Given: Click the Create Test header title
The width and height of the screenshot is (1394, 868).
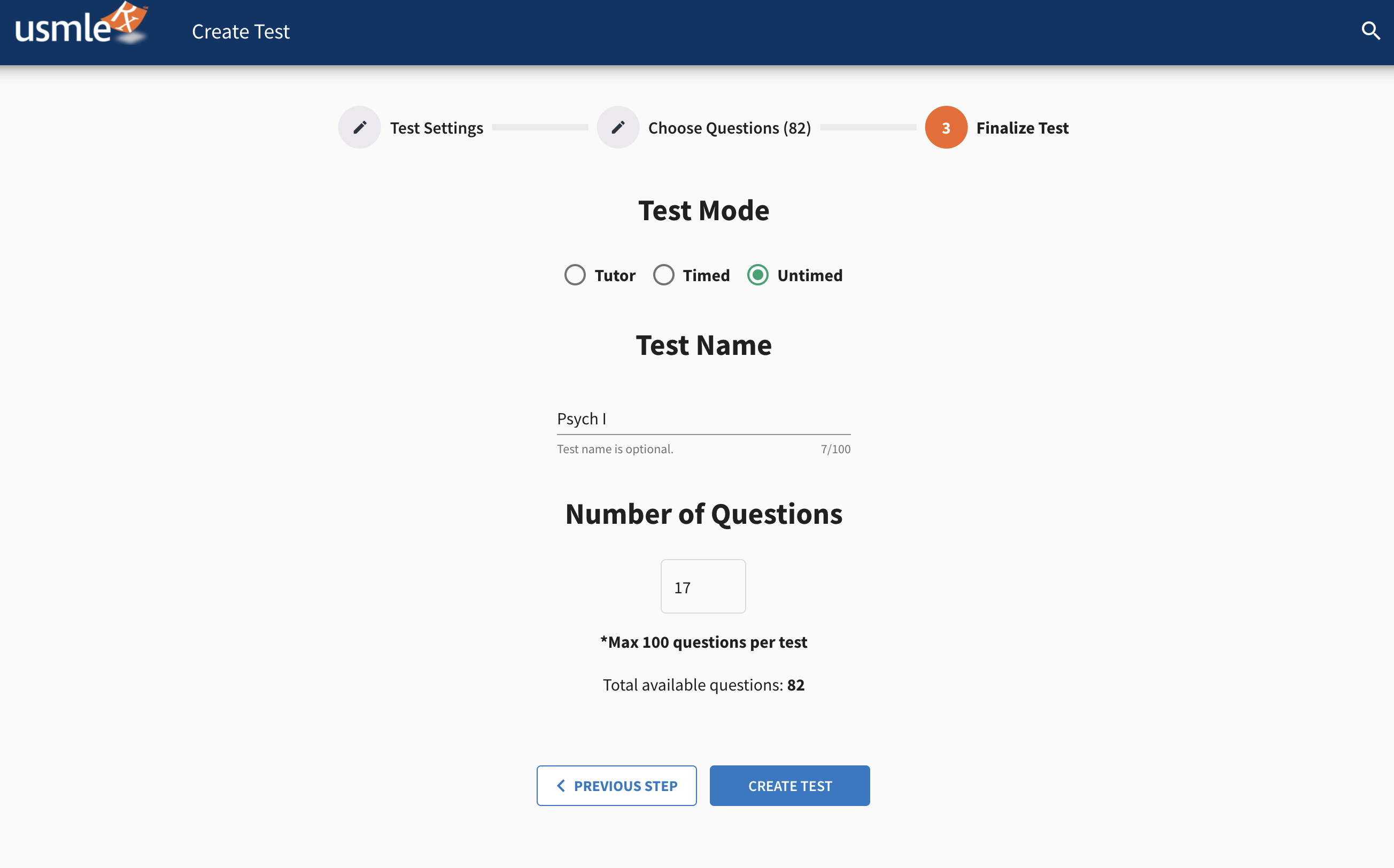Looking at the screenshot, I should [241, 31].
